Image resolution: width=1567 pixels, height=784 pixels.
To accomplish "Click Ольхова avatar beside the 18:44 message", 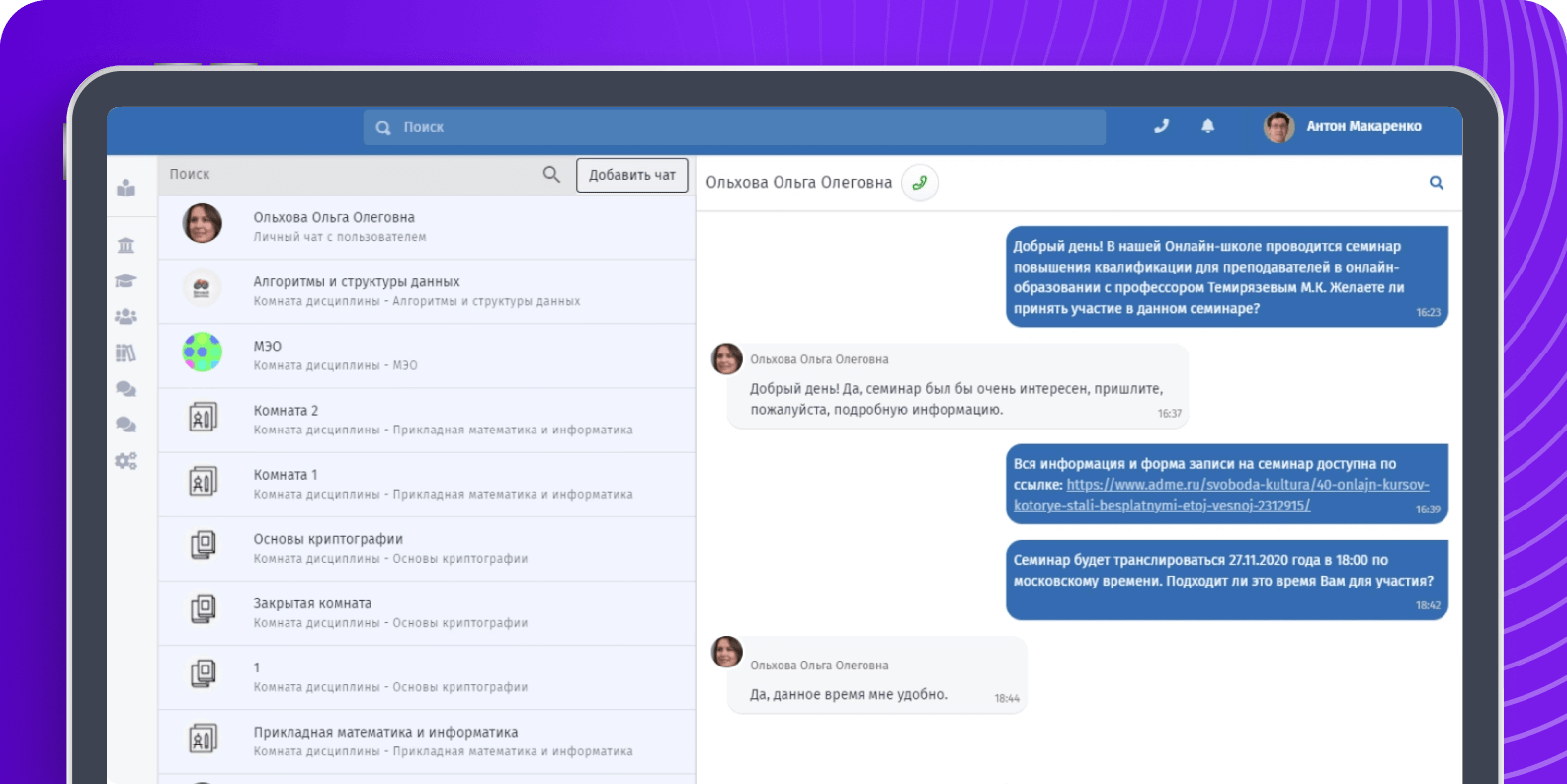I will [x=727, y=652].
